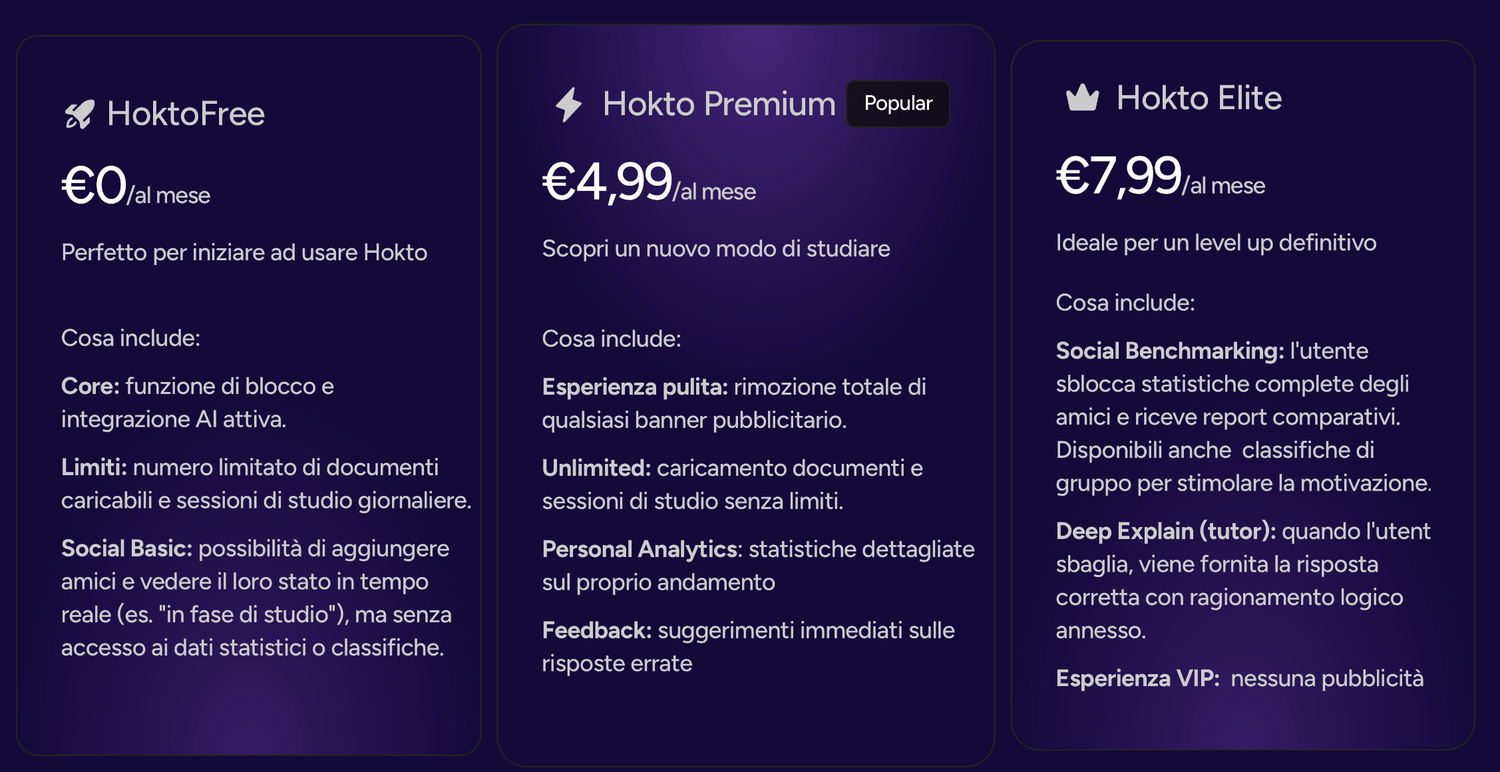Screen dimensions: 1500x772
Task: Click the lightning bolt icon for Hokto Premium
Action: [569, 104]
